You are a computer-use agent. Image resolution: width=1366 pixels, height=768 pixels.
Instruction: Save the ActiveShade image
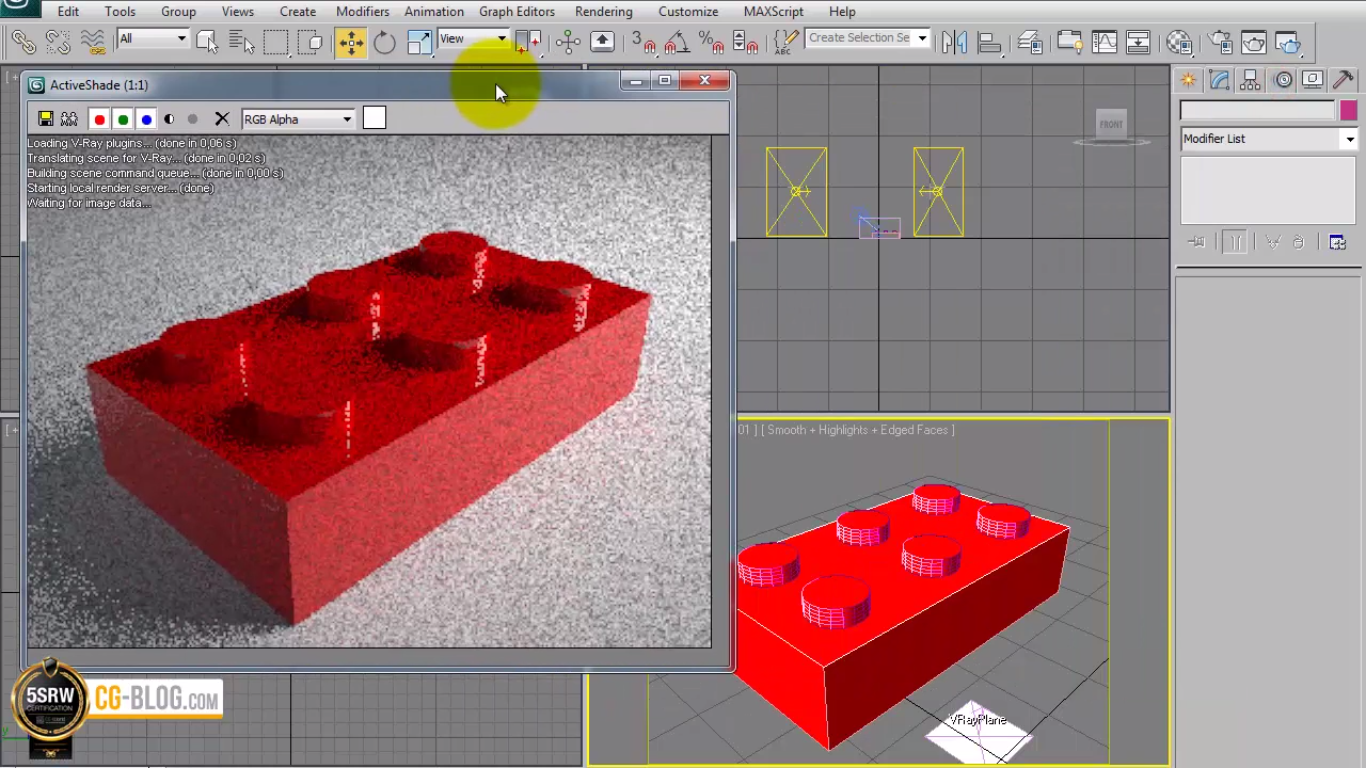pos(45,119)
